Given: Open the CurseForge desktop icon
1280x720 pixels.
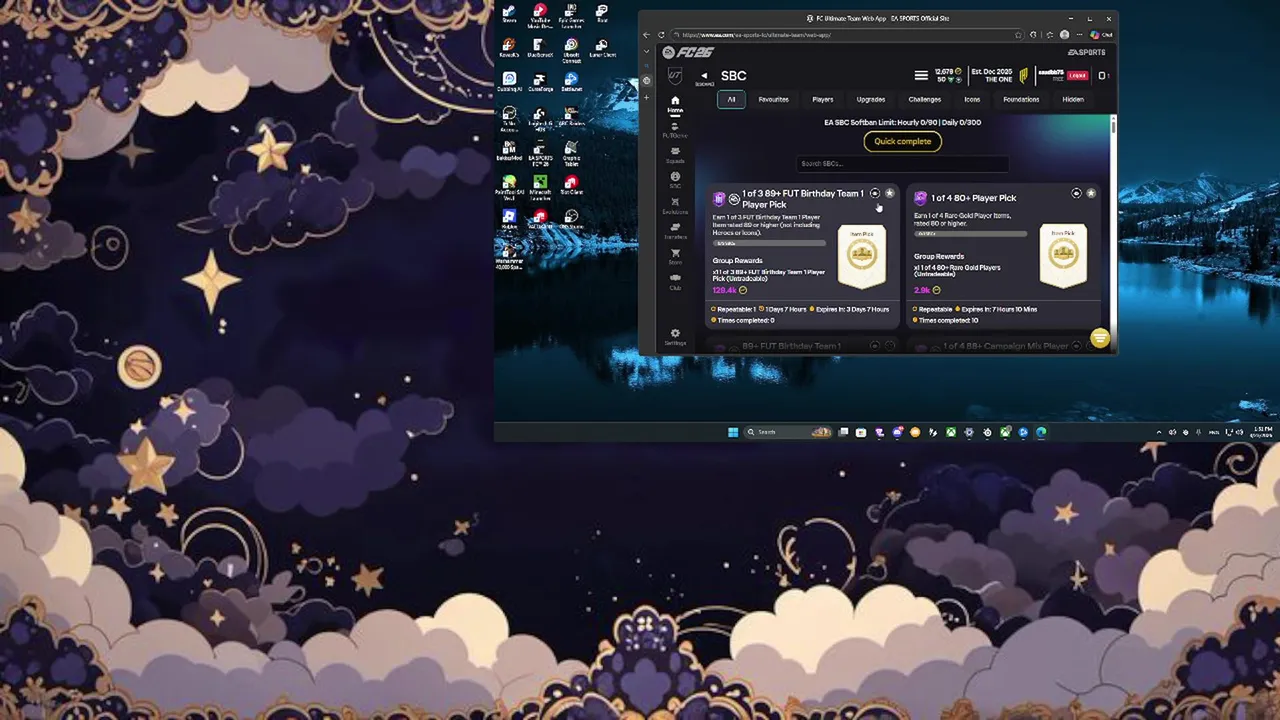Looking at the screenshot, I should click(540, 82).
